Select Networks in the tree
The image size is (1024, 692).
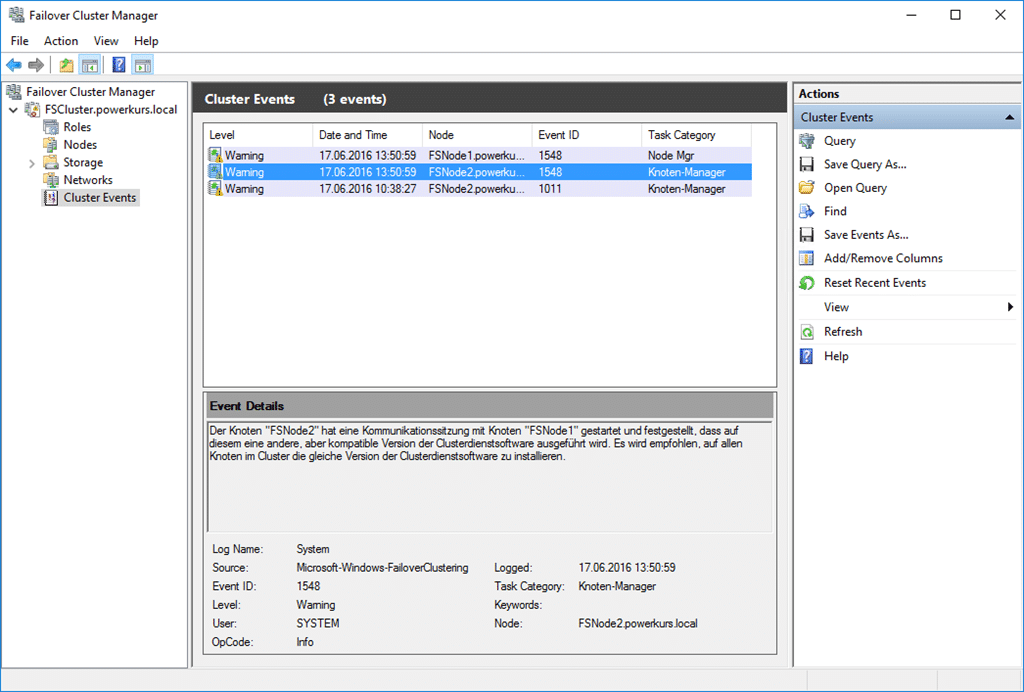coord(88,180)
